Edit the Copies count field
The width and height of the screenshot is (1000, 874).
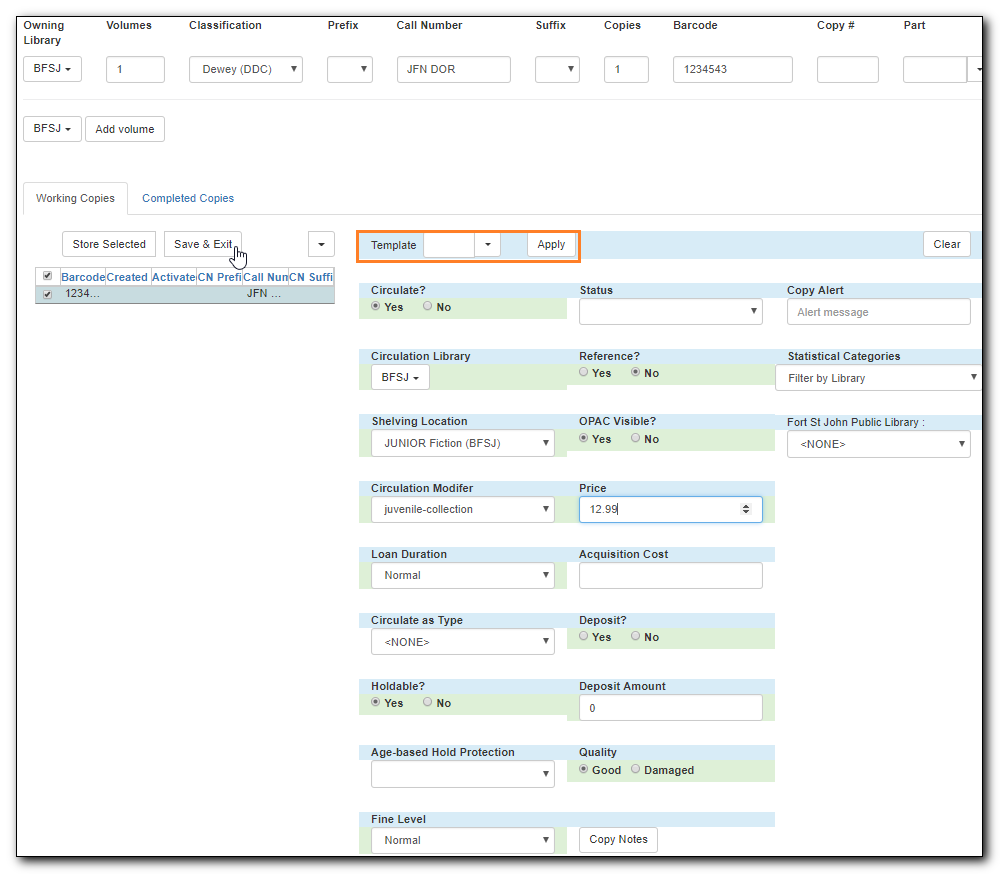[626, 70]
